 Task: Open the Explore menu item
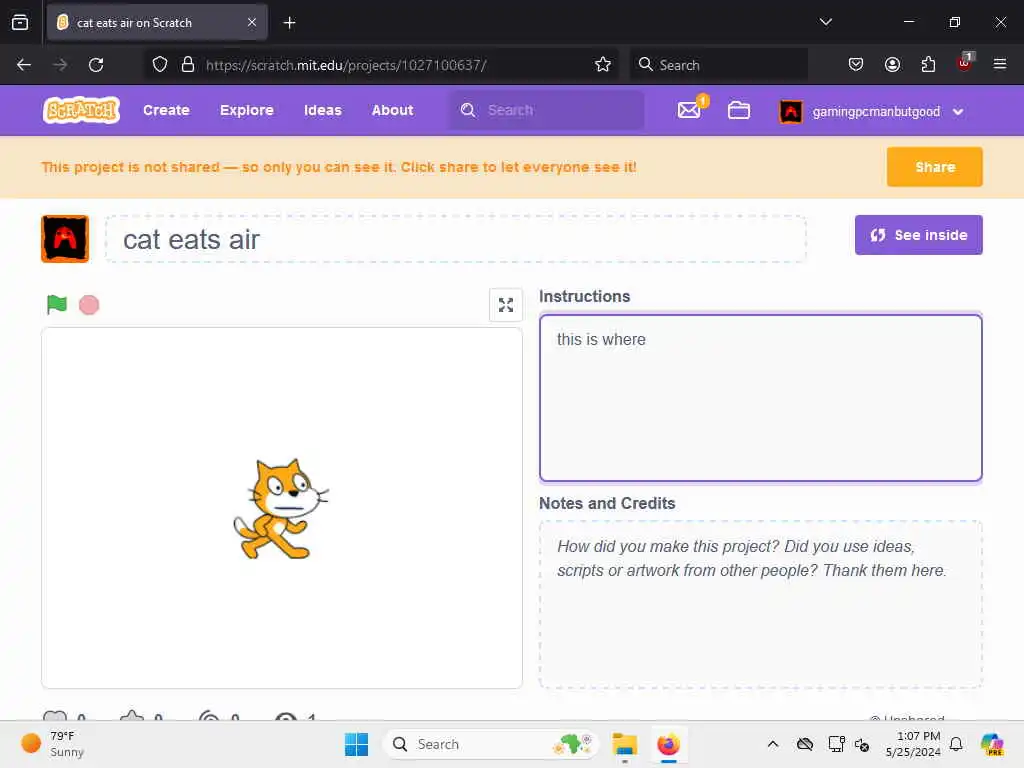[247, 110]
